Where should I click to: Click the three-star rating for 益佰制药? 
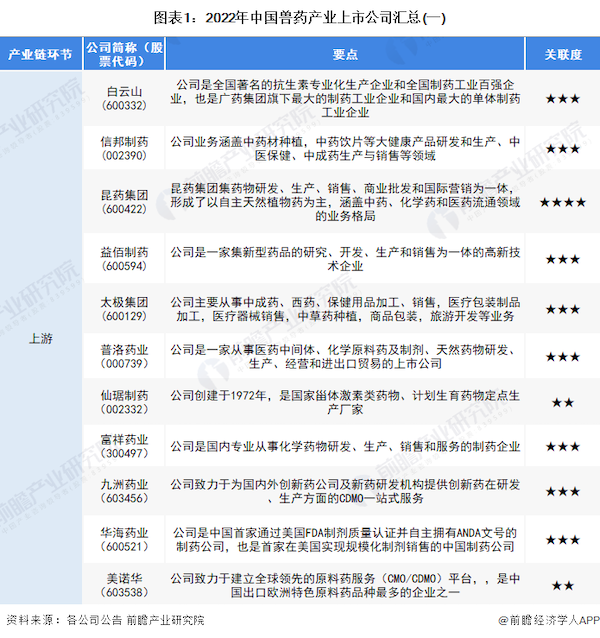pyautogui.click(x=563, y=259)
